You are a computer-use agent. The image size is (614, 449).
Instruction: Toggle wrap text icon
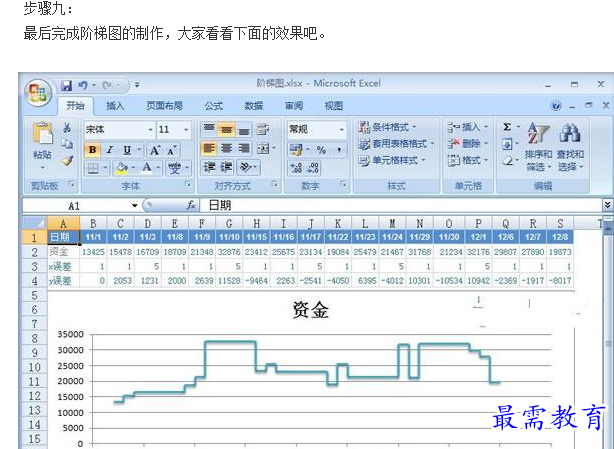[x=263, y=128]
